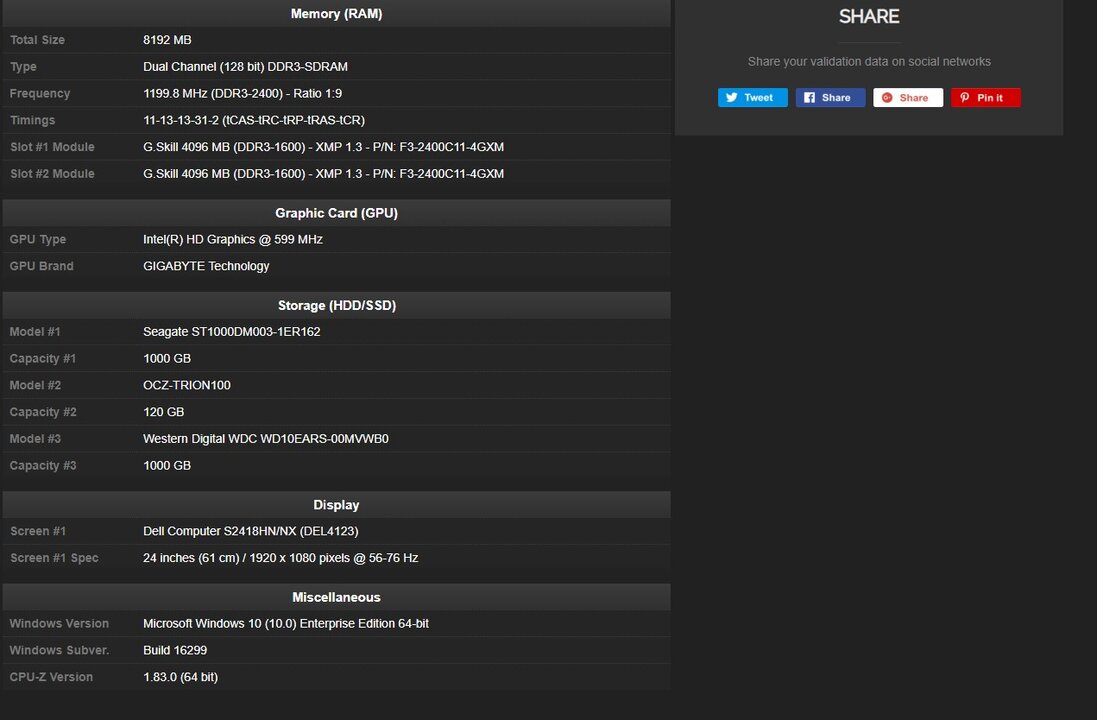Screen dimensions: 1097x720
Task: Click the Windows Version label
Action: (x=59, y=623)
